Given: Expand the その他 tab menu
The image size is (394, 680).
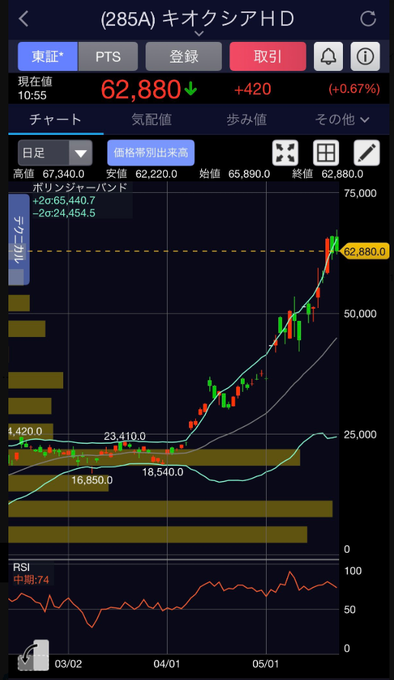Looking at the screenshot, I should click(x=342, y=119).
